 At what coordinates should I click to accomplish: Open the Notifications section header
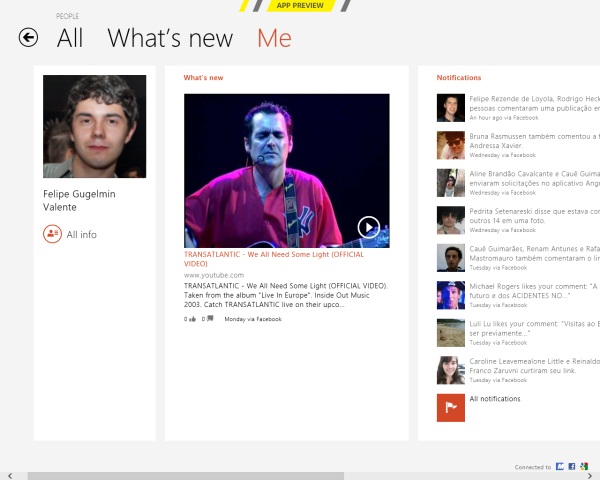point(459,78)
